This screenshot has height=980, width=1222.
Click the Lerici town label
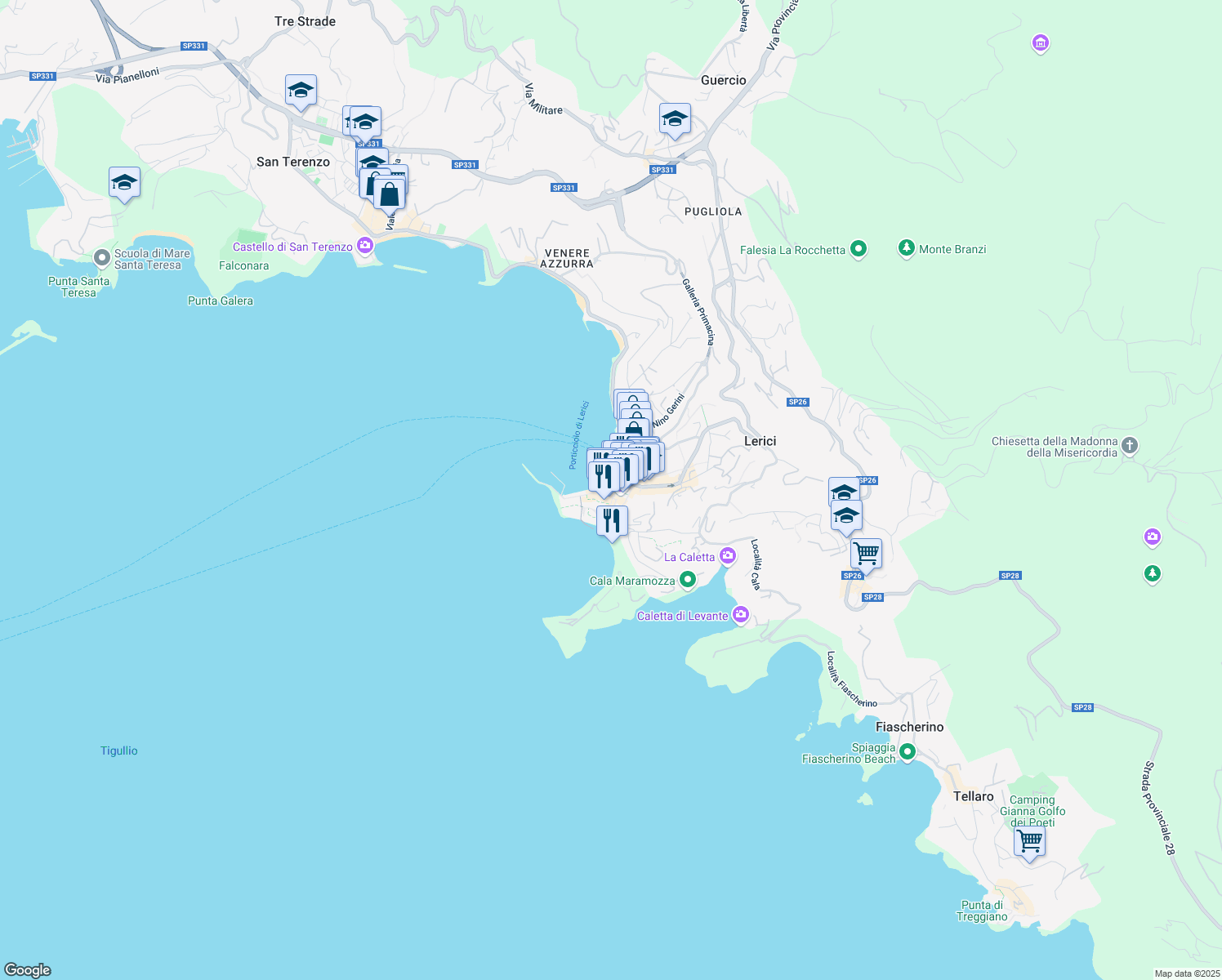(x=760, y=441)
